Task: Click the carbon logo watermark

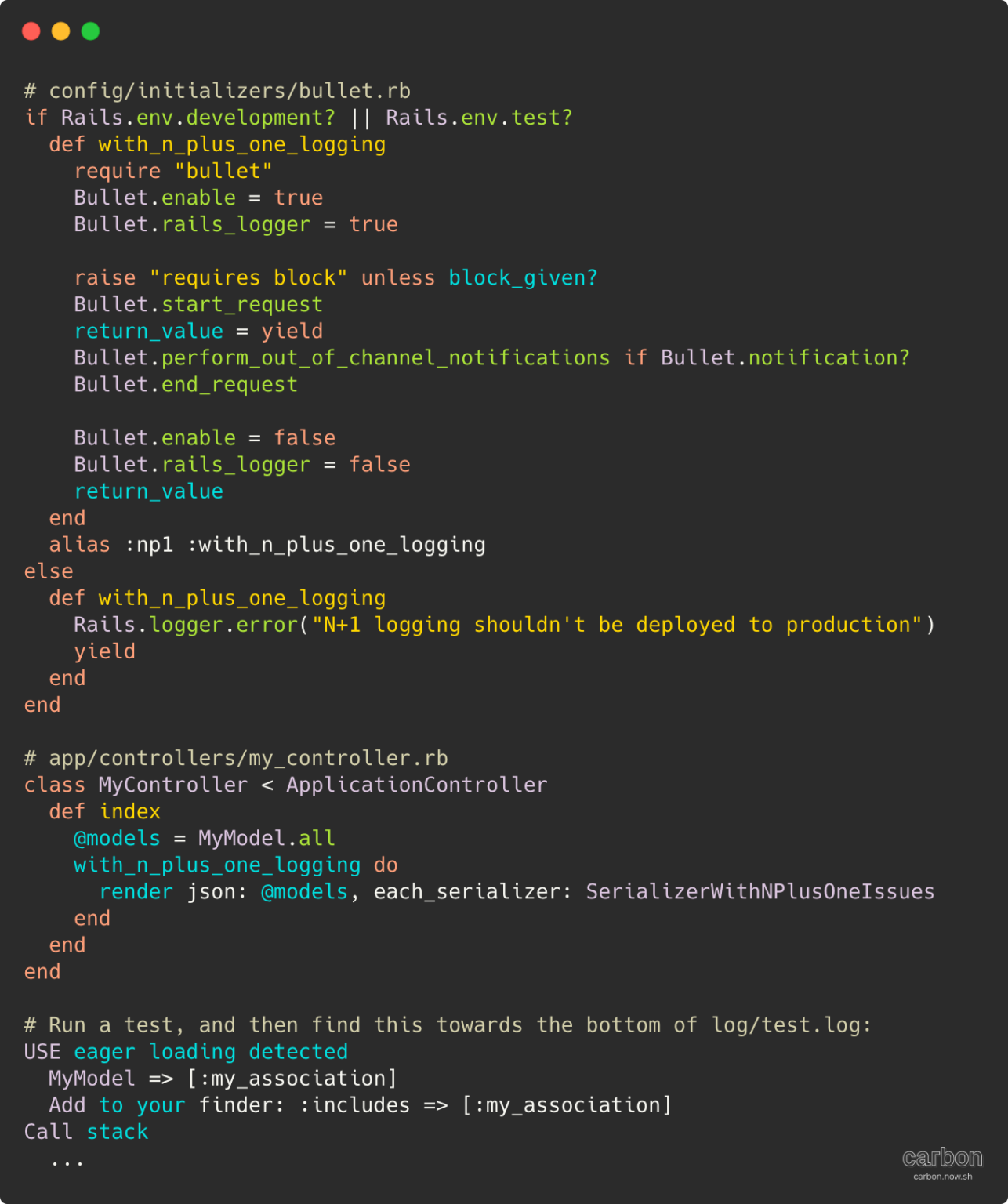Action: tap(942, 1157)
